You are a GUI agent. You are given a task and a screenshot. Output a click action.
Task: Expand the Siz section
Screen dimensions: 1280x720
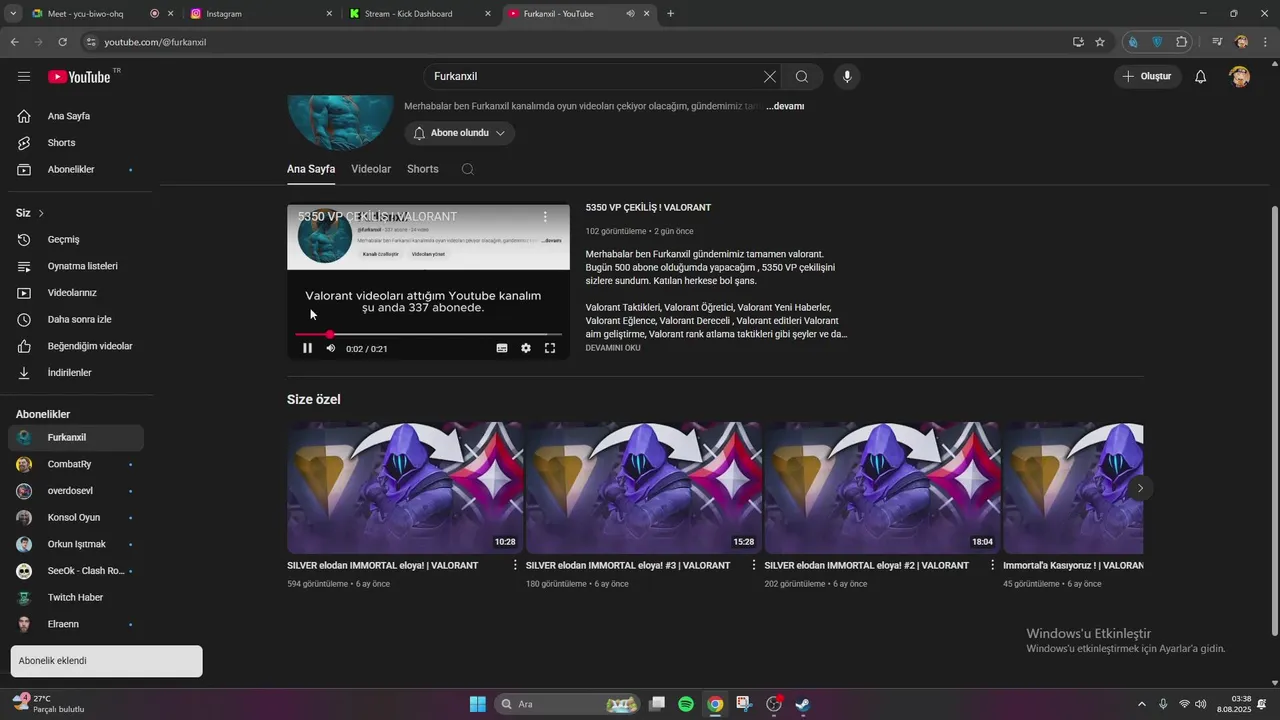click(x=30, y=213)
